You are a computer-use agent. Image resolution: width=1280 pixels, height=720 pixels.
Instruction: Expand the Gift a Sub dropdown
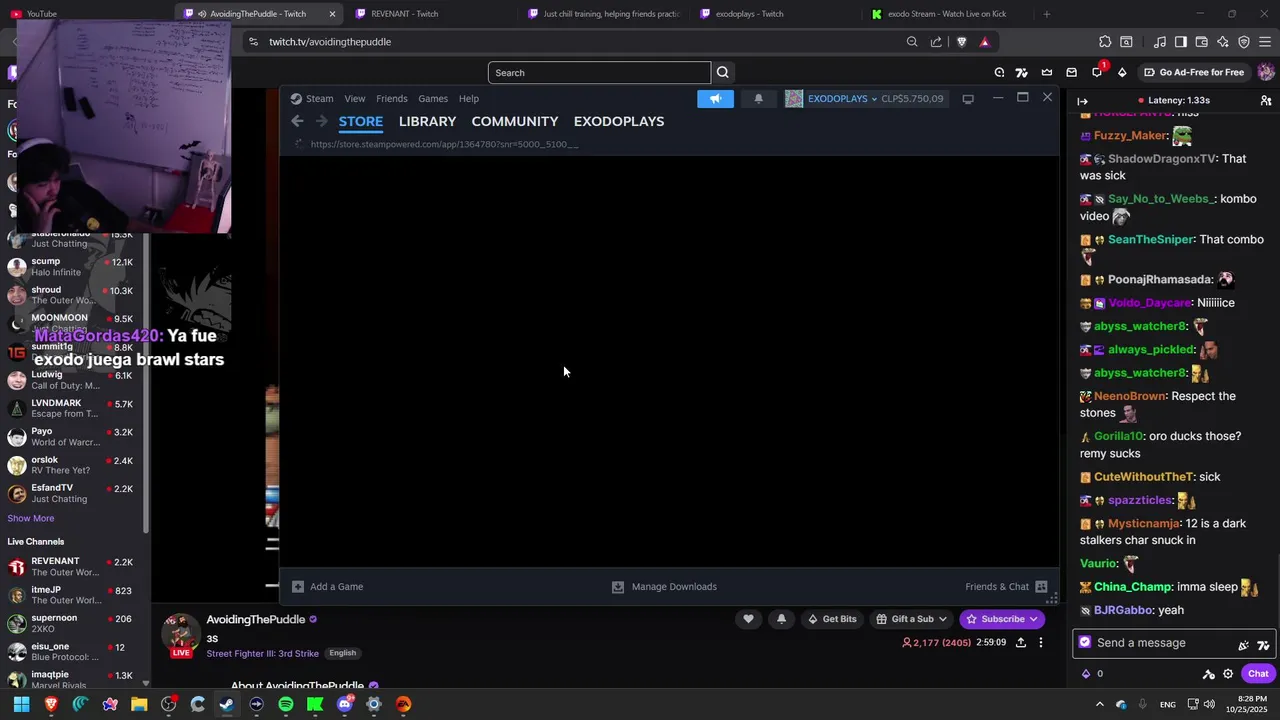click(x=911, y=619)
